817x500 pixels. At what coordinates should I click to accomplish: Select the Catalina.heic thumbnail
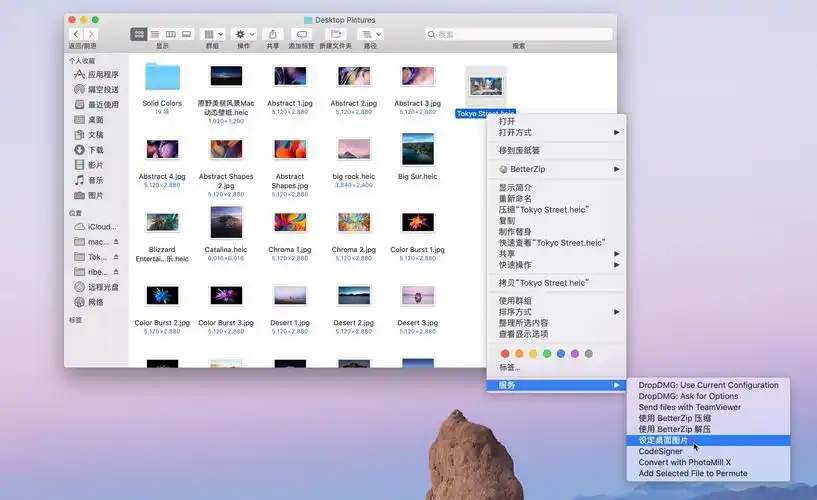click(225, 222)
